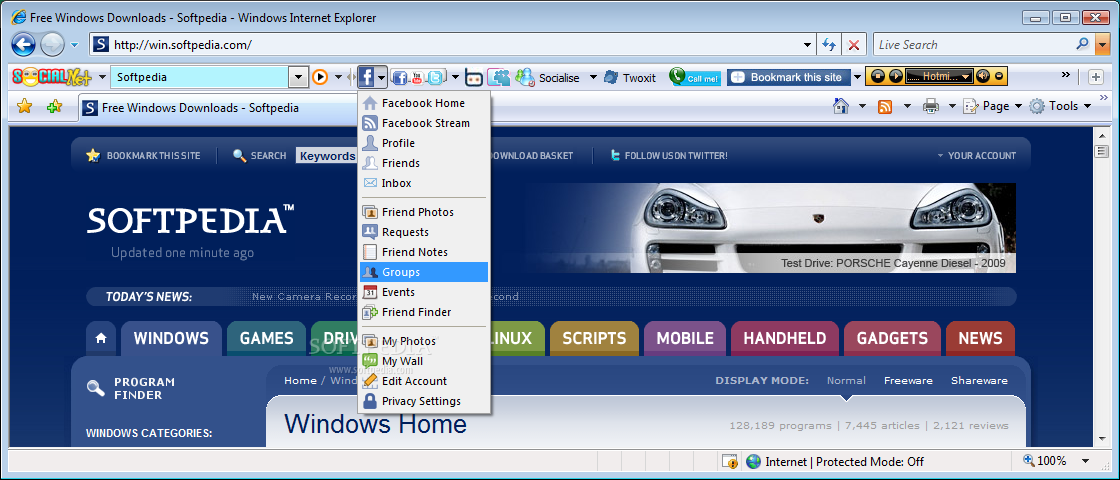Click the Program Finder magnifier icon
Image resolution: width=1120 pixels, height=480 pixels.
pos(96,388)
